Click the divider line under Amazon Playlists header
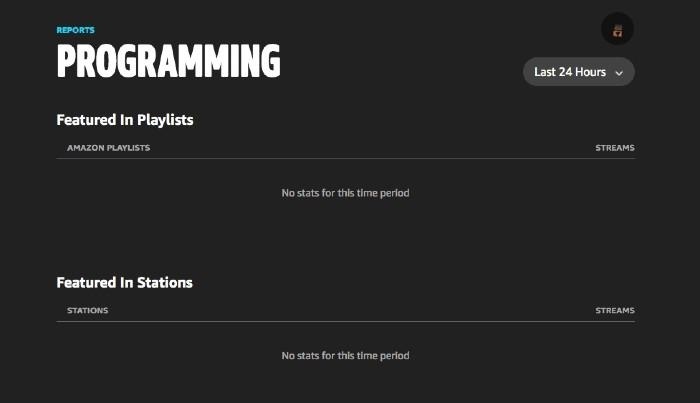This screenshot has width=700, height=403. click(x=346, y=158)
